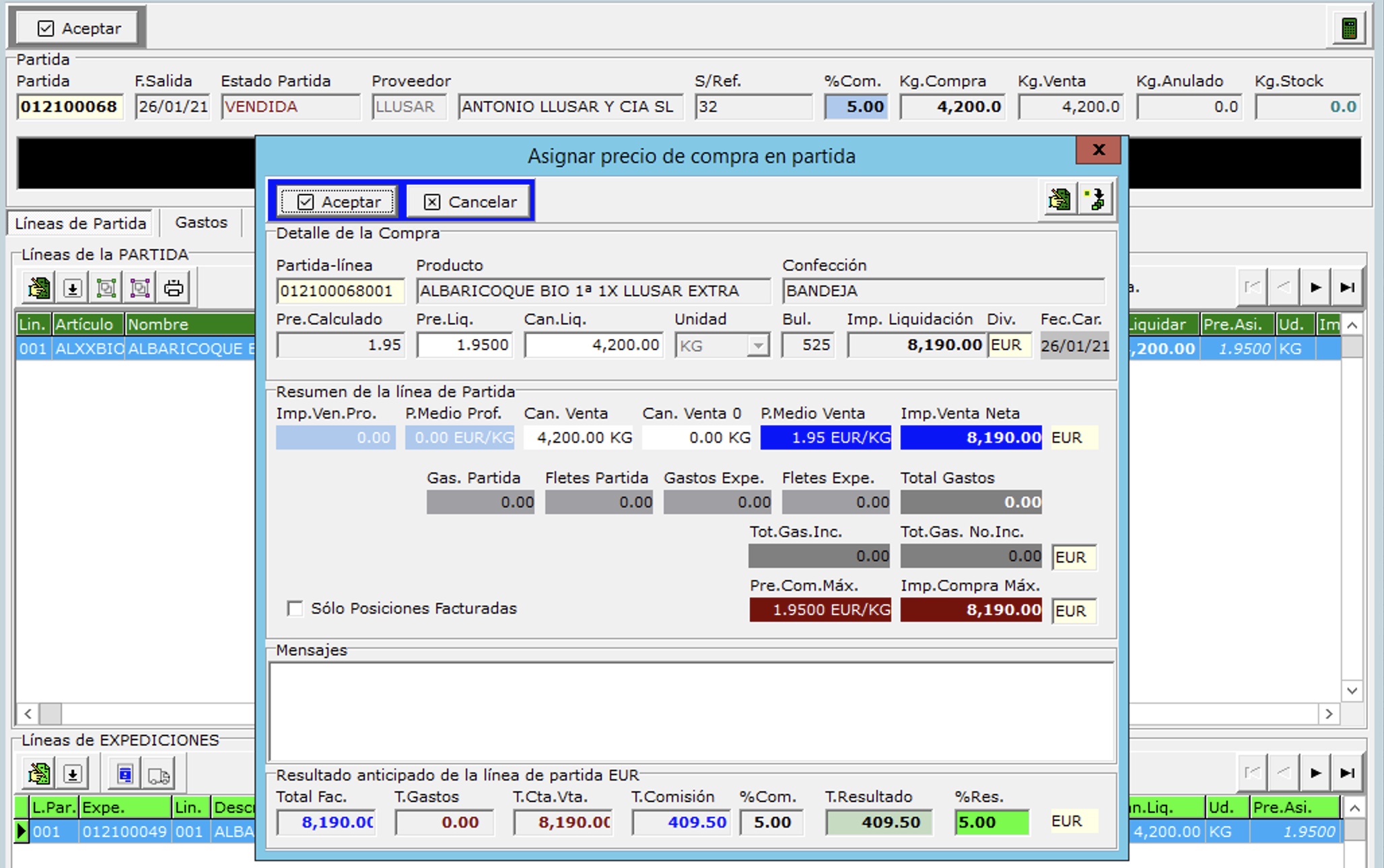Click the printer icon in Líneas de la PARTIDA
The image size is (1384, 868).
[174, 288]
